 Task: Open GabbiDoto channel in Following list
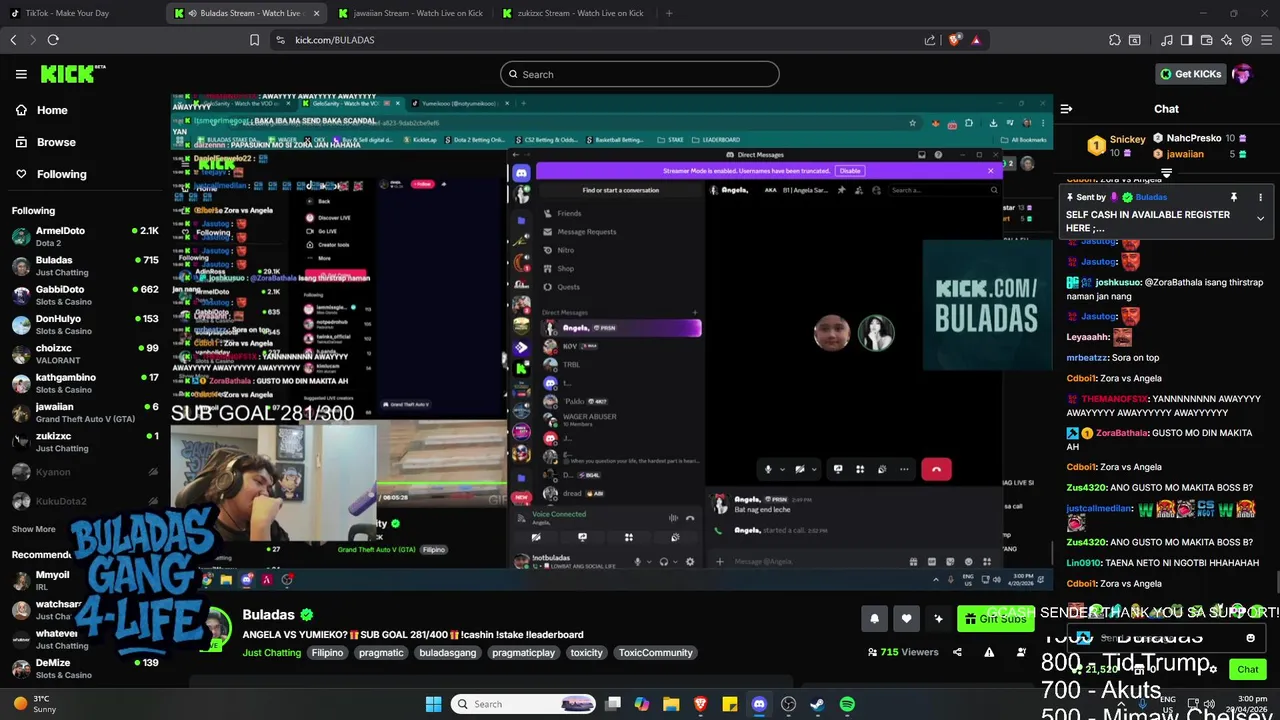click(x=85, y=295)
